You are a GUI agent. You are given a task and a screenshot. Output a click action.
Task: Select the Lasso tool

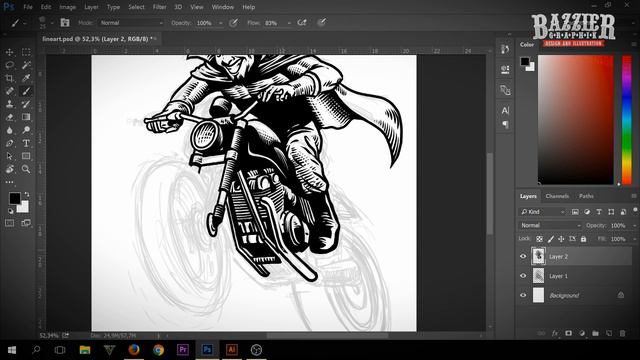(9, 65)
